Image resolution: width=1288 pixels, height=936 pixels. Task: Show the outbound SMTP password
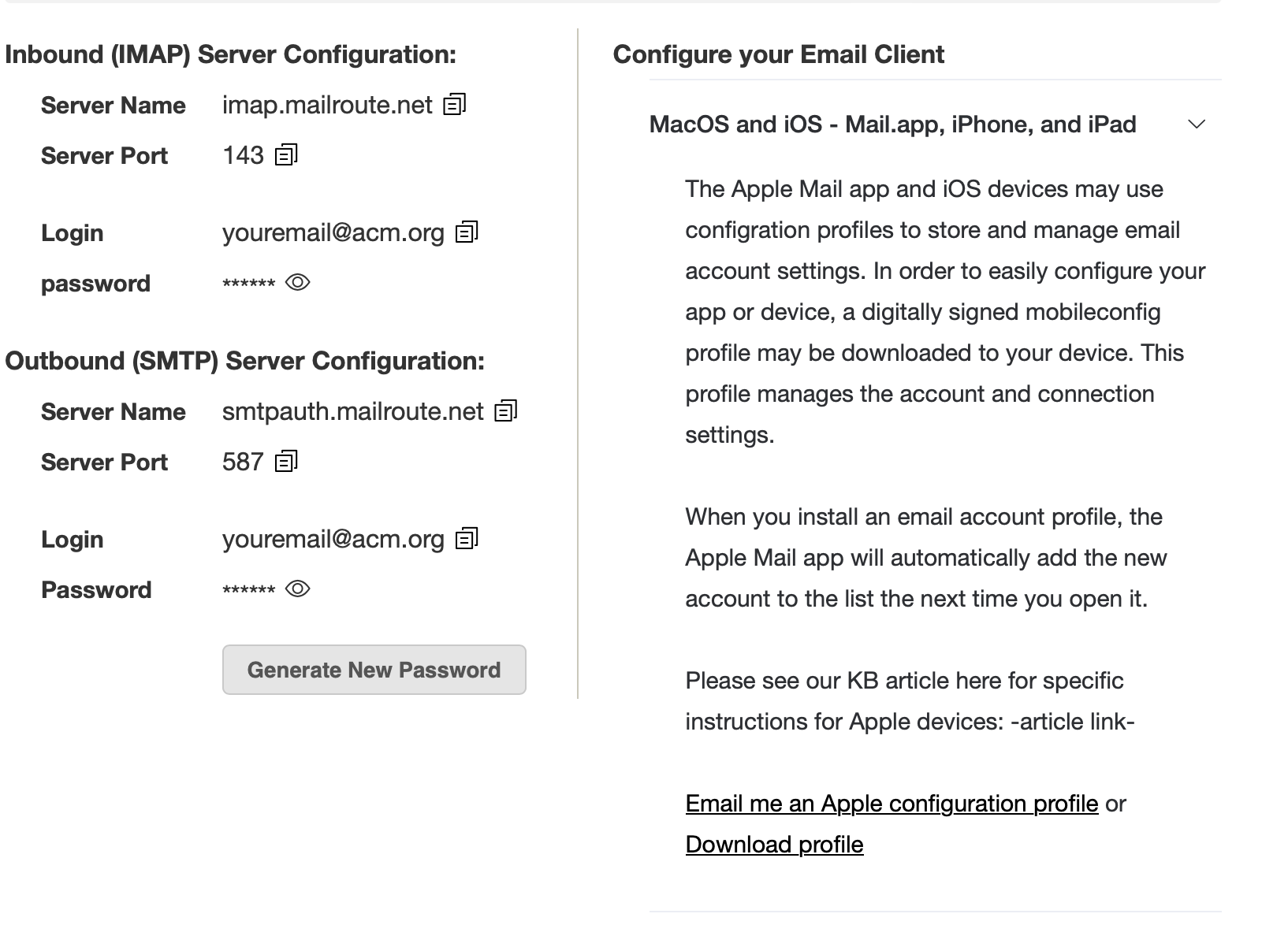[x=297, y=589]
